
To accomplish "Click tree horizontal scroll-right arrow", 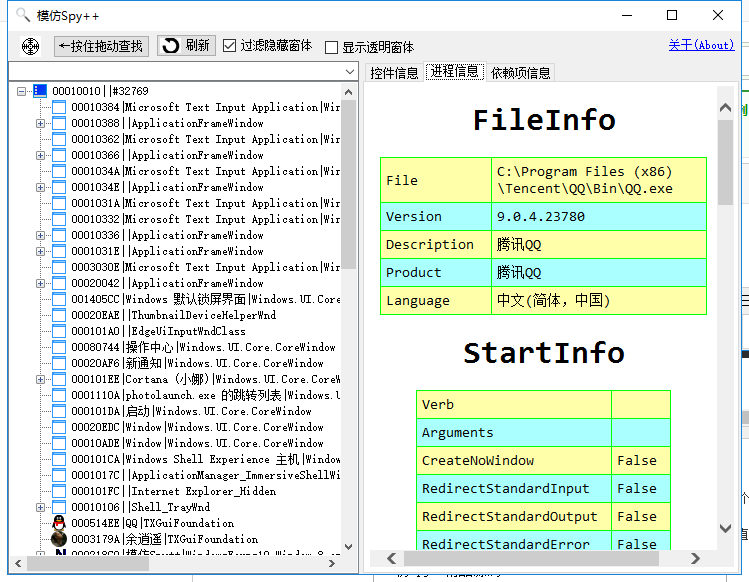I will (332, 564).
